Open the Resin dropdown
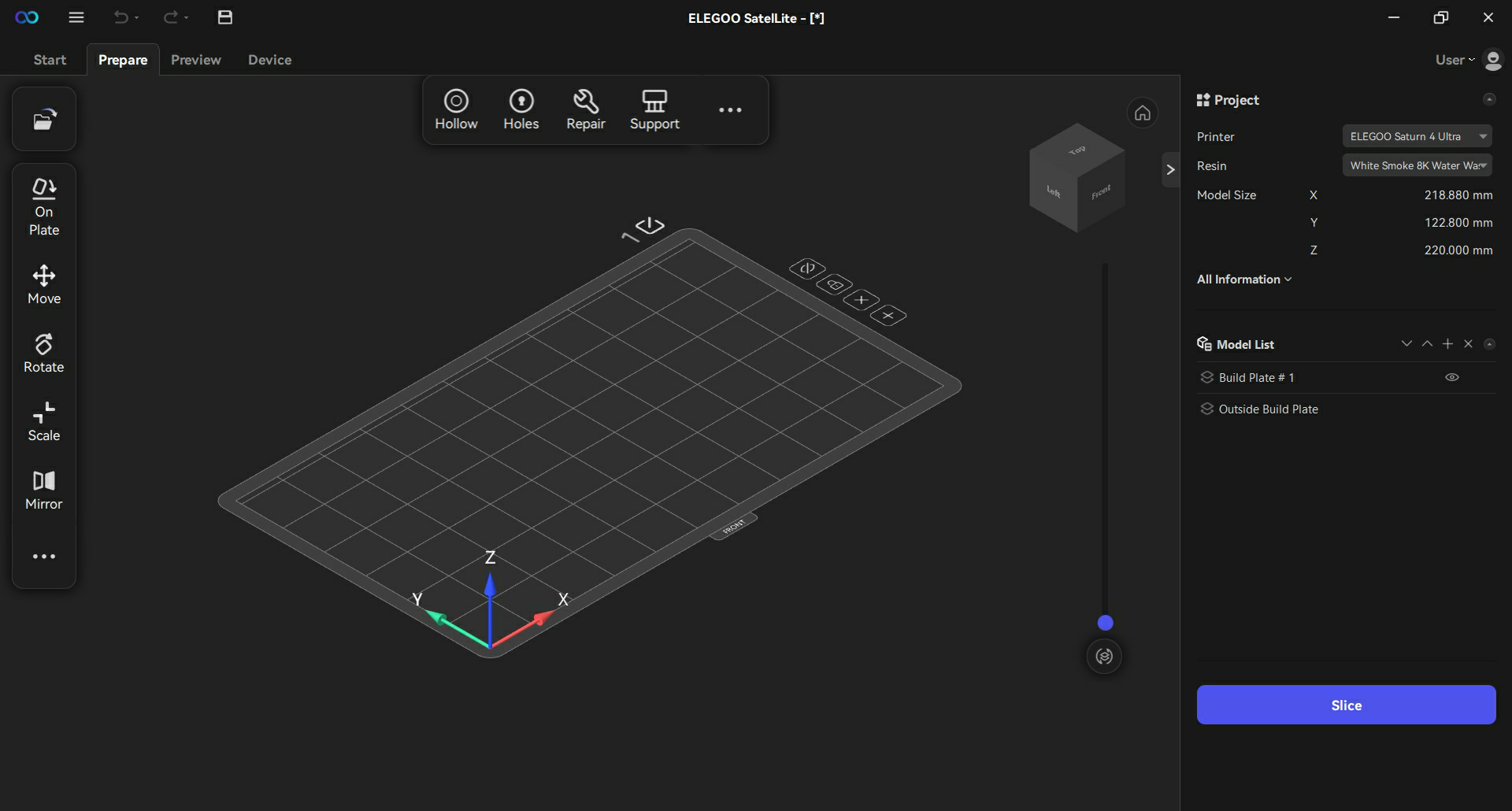 pyautogui.click(x=1417, y=165)
